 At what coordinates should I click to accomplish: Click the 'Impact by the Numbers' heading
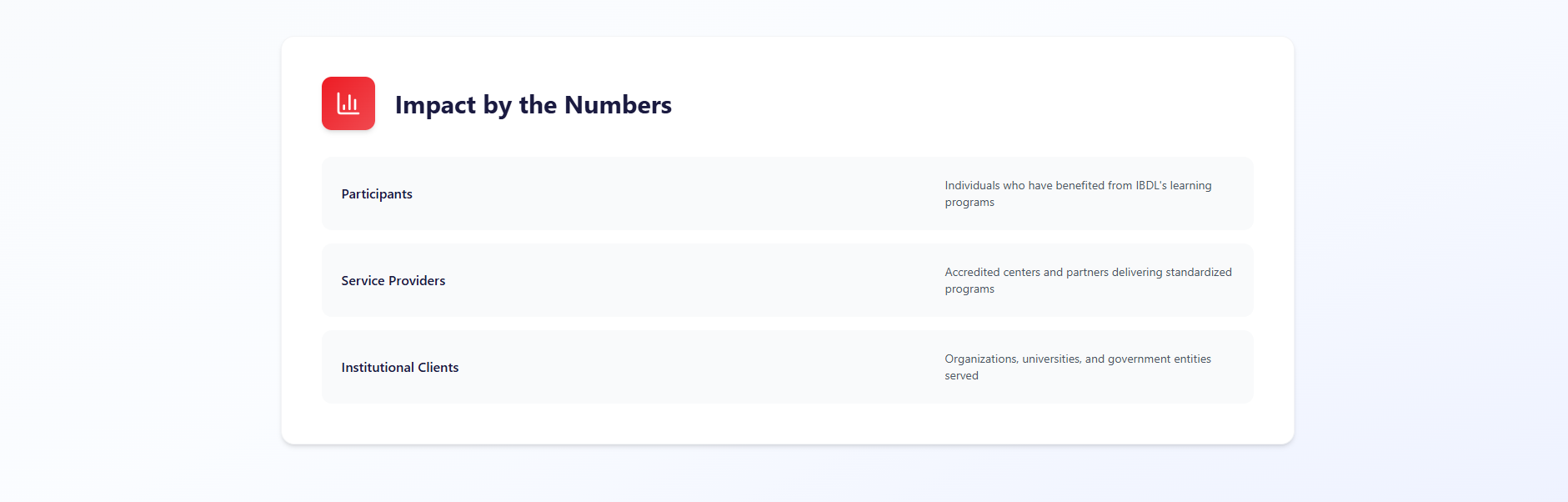[533, 105]
